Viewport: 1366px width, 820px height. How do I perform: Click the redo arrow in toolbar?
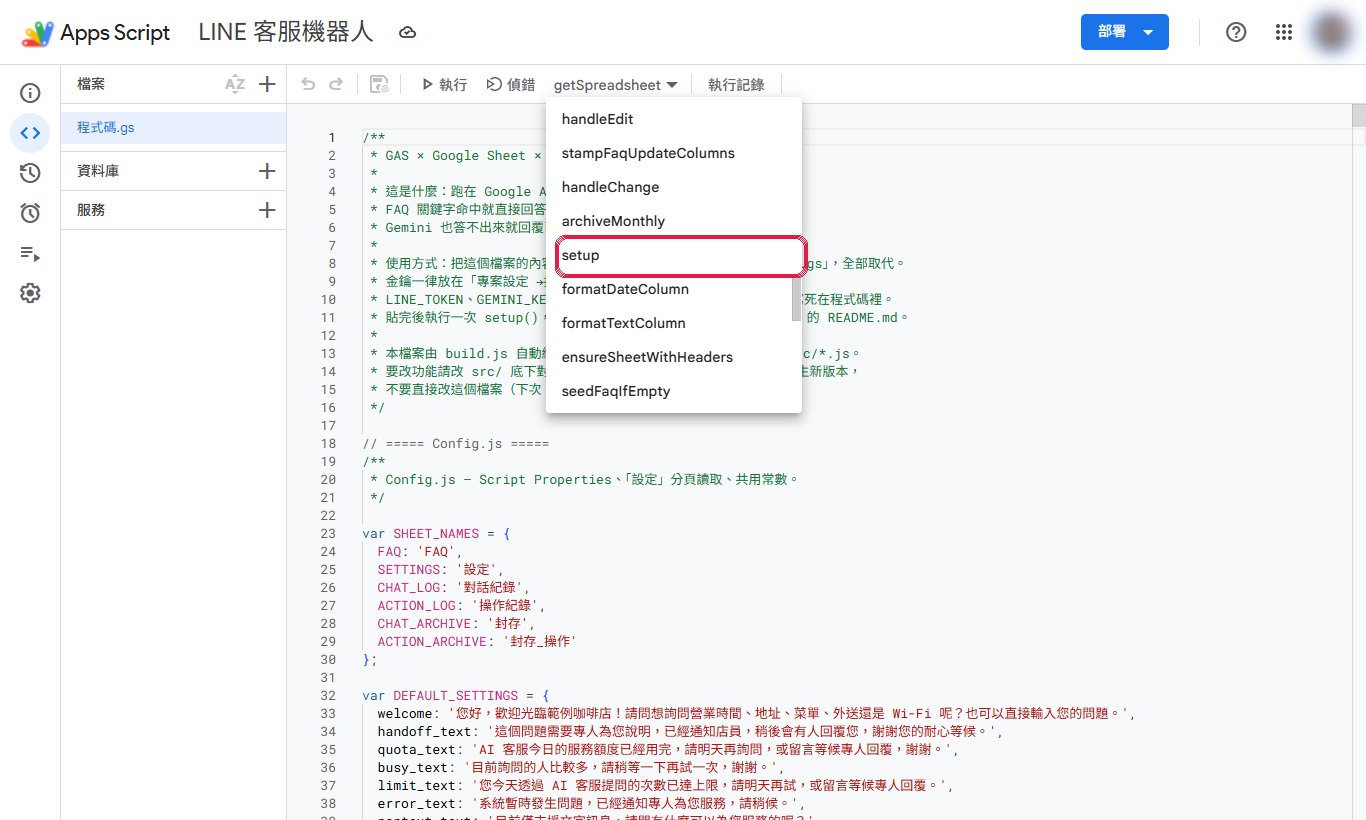336,85
